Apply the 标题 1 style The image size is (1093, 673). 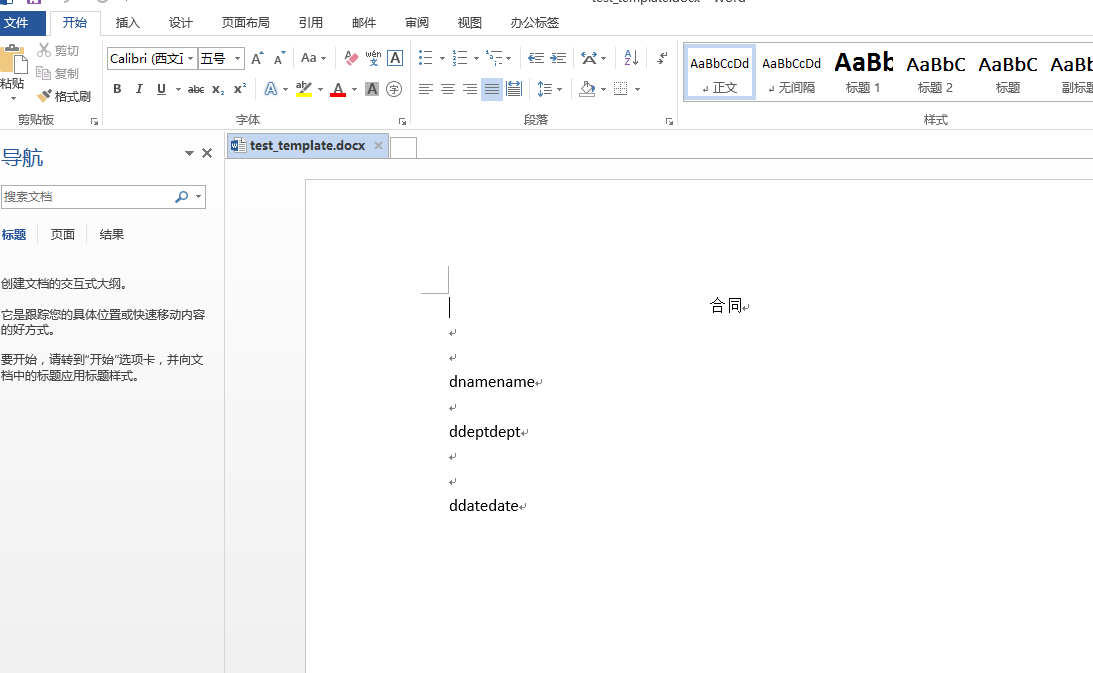click(x=864, y=72)
